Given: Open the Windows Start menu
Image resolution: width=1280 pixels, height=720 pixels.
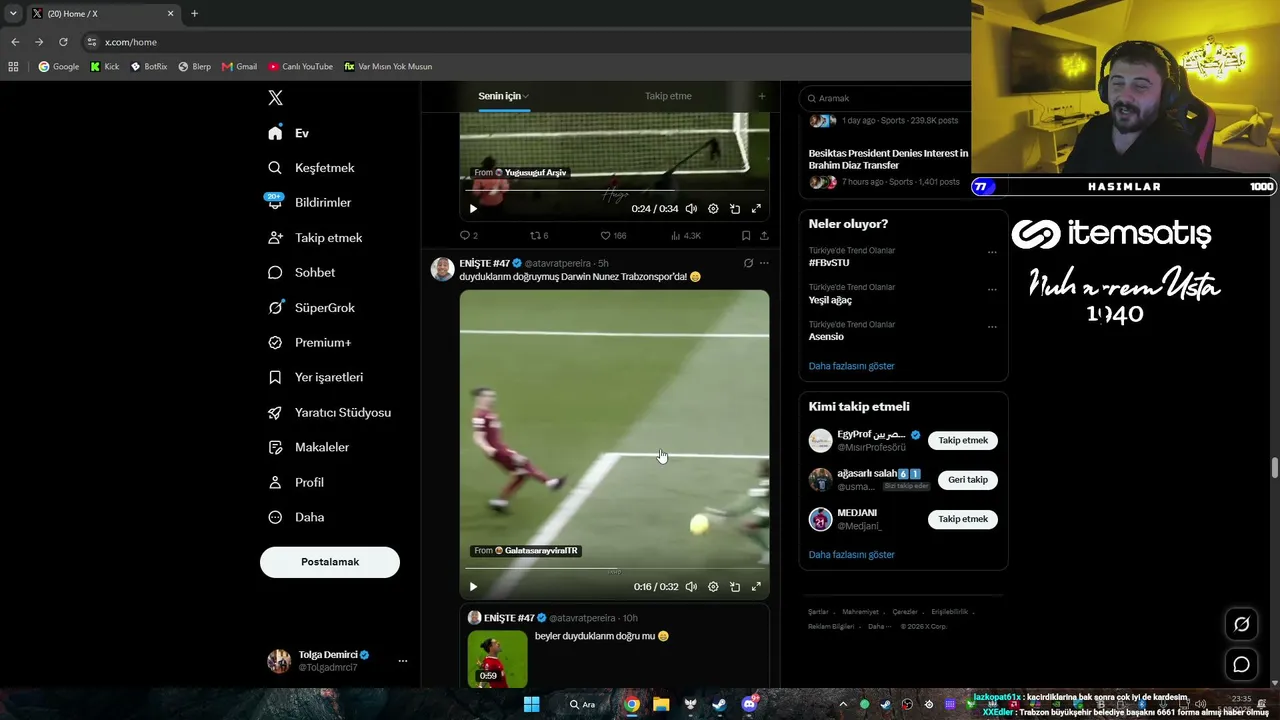Looking at the screenshot, I should 532,704.
